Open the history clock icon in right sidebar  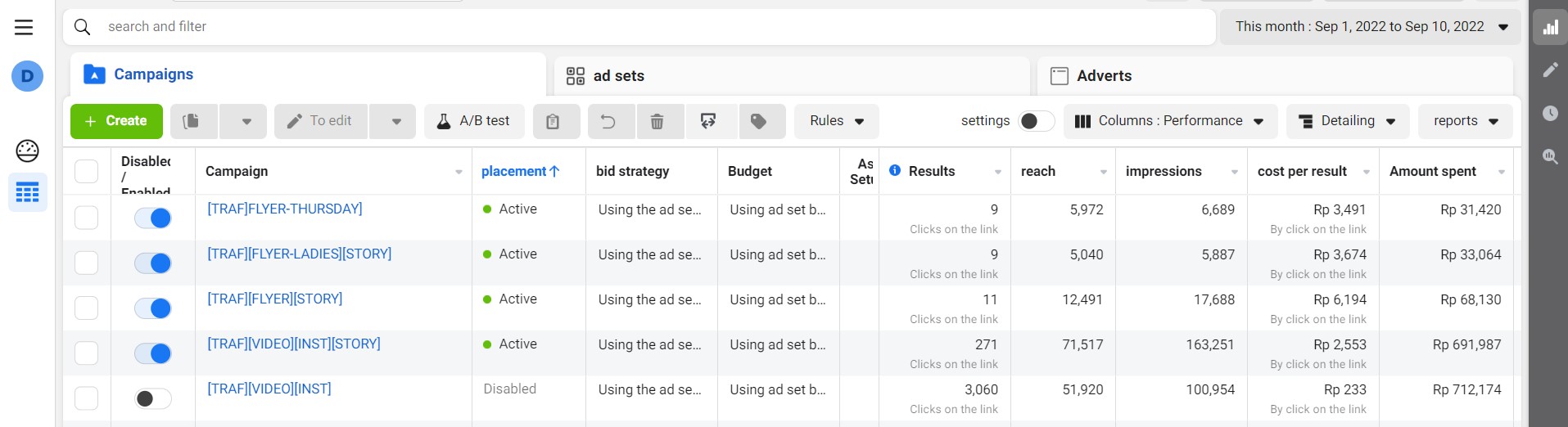pyautogui.click(x=1550, y=113)
